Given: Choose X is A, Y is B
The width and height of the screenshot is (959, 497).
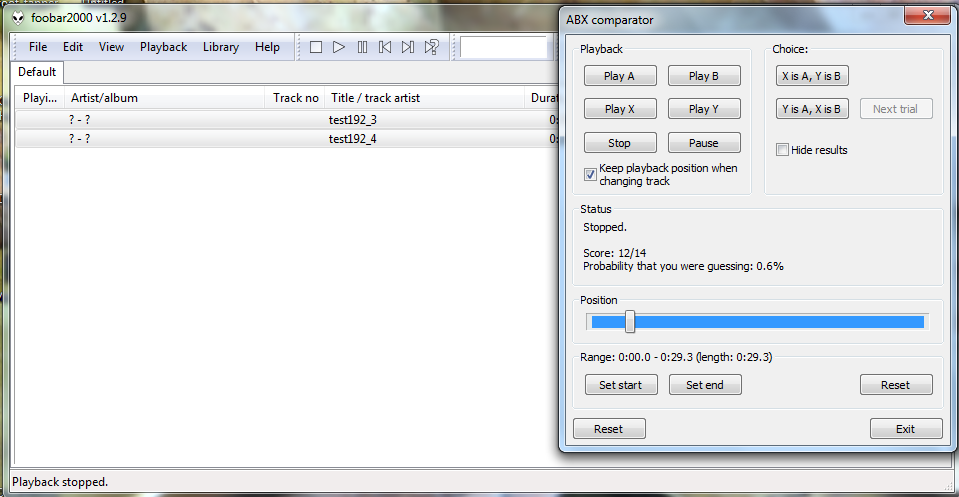Looking at the screenshot, I should point(812,76).
